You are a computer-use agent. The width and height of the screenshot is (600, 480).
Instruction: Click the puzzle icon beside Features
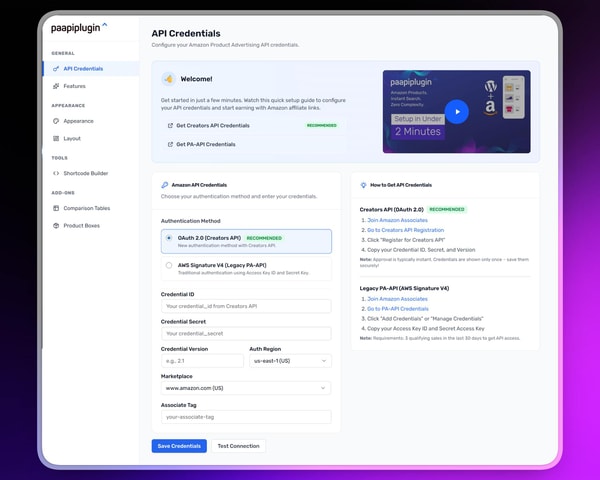(56, 86)
